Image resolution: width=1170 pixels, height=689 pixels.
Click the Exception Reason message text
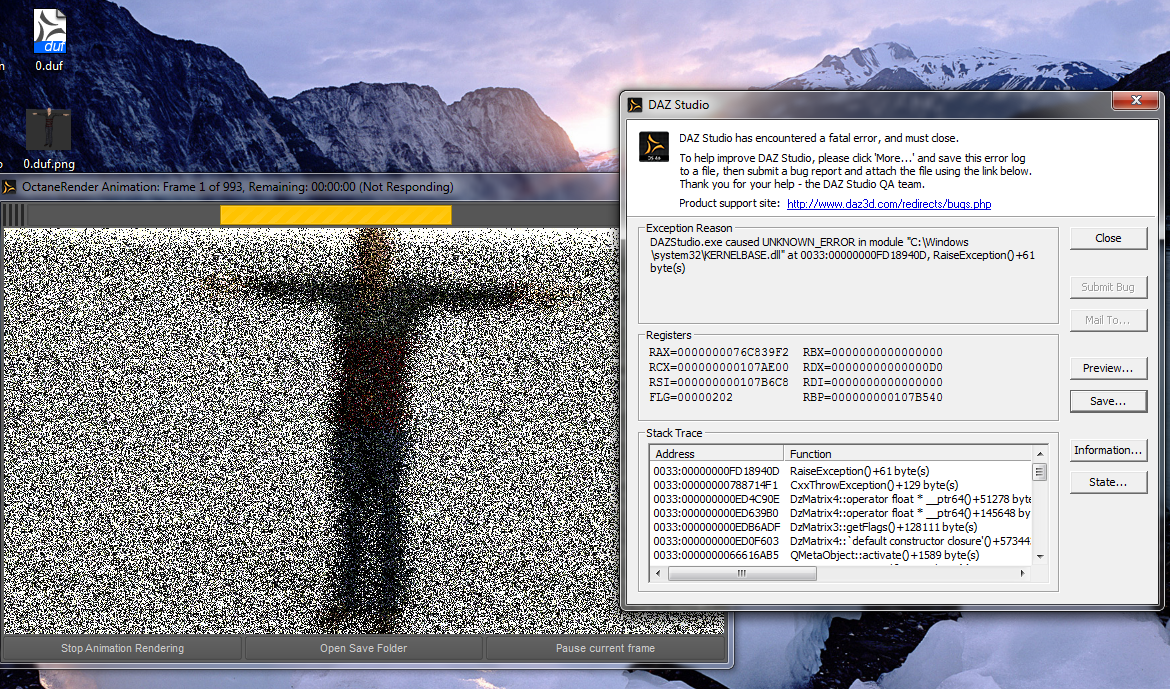[842, 255]
